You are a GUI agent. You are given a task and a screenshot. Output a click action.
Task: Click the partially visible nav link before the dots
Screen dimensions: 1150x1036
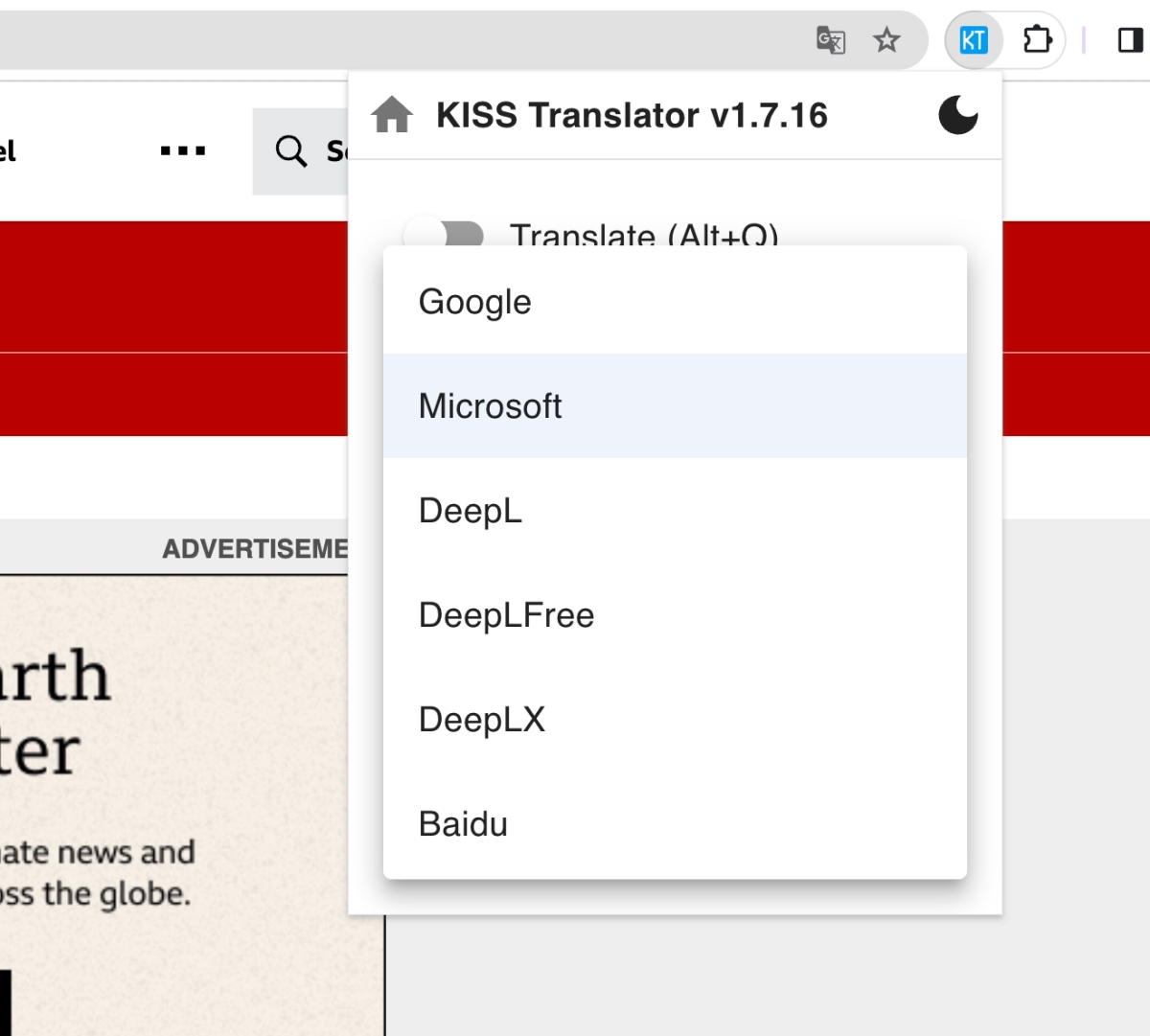coord(8,150)
